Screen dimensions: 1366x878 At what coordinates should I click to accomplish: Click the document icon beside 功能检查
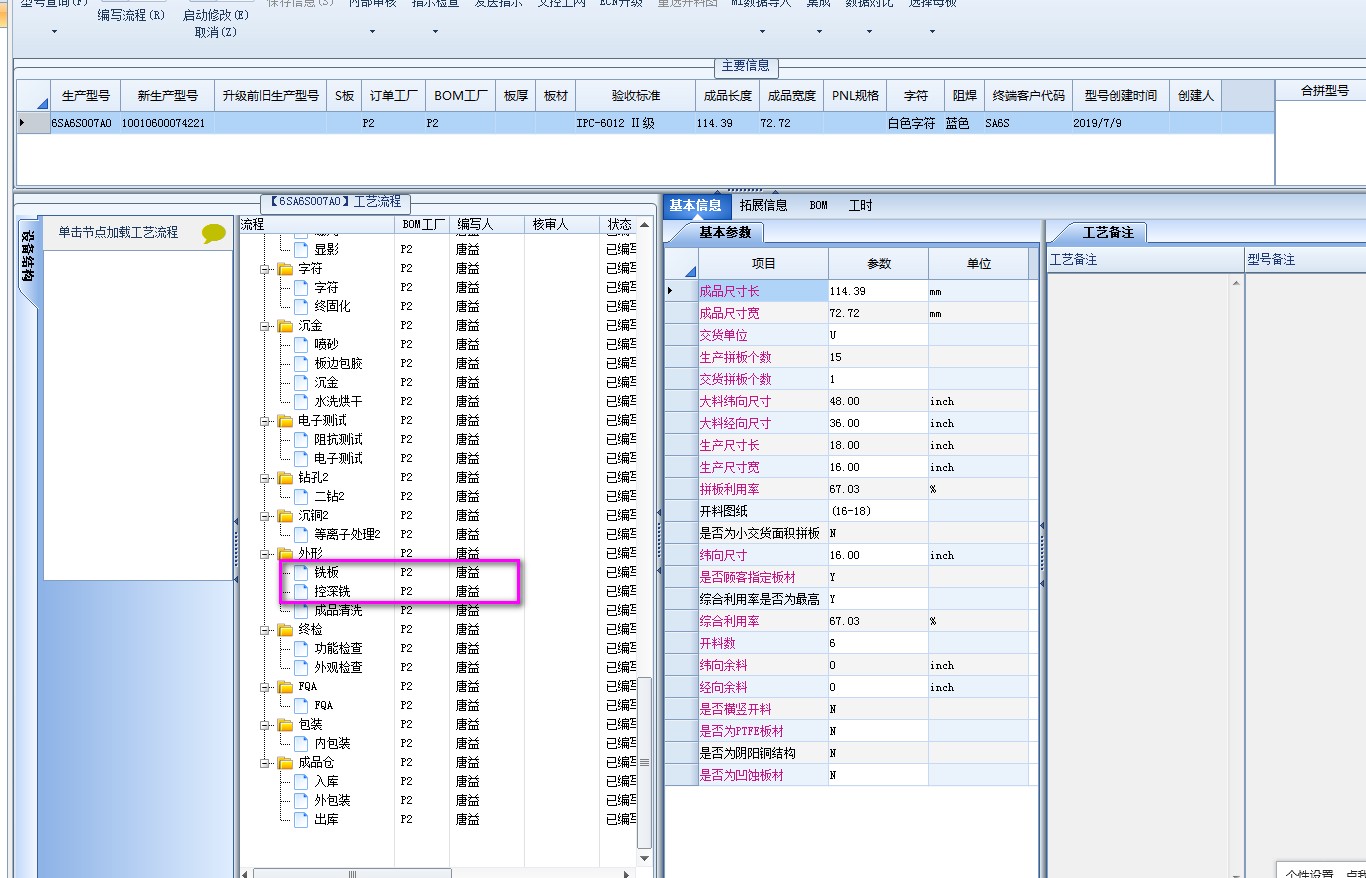click(302, 648)
